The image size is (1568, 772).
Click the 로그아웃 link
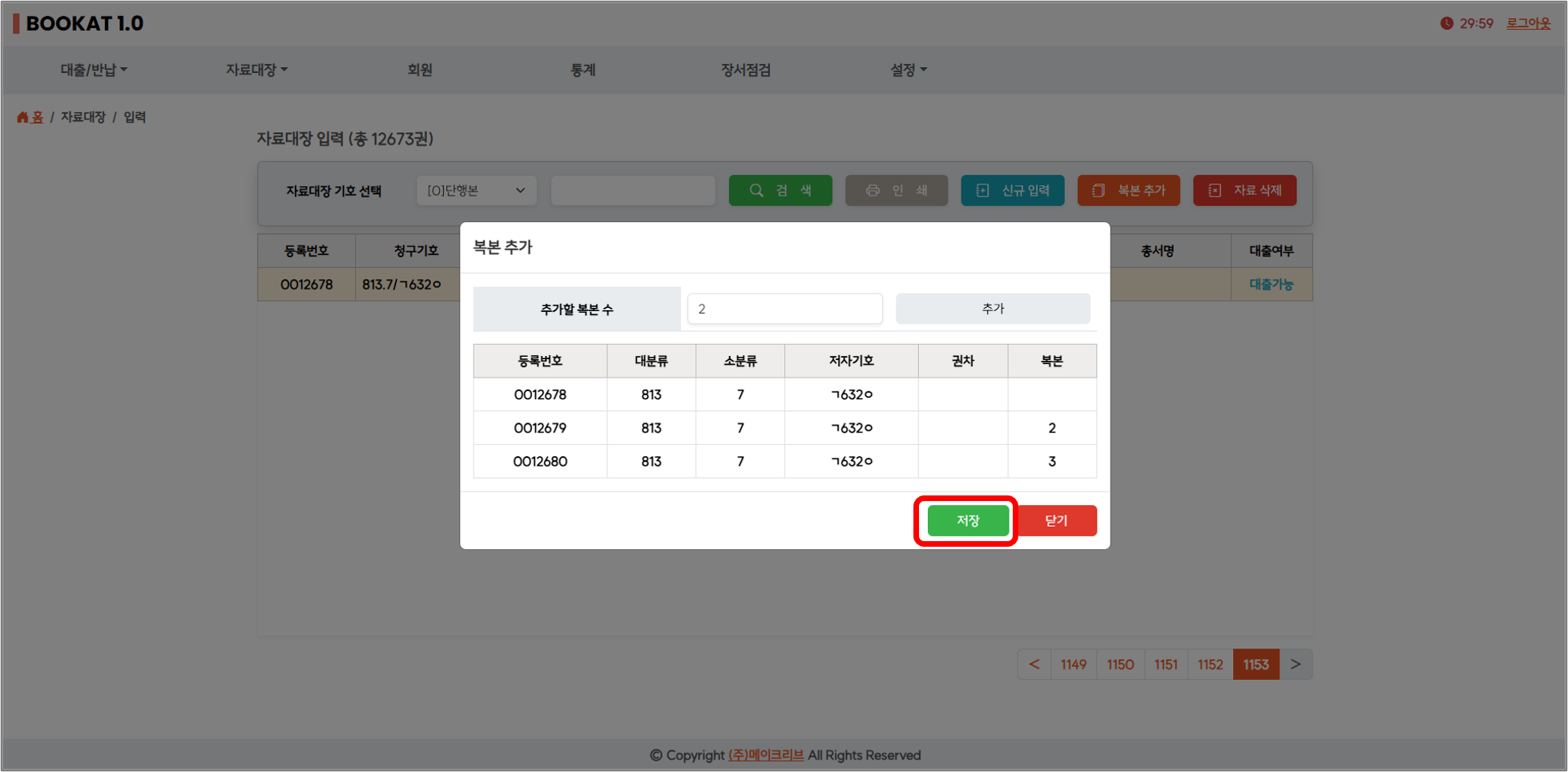(x=1528, y=23)
